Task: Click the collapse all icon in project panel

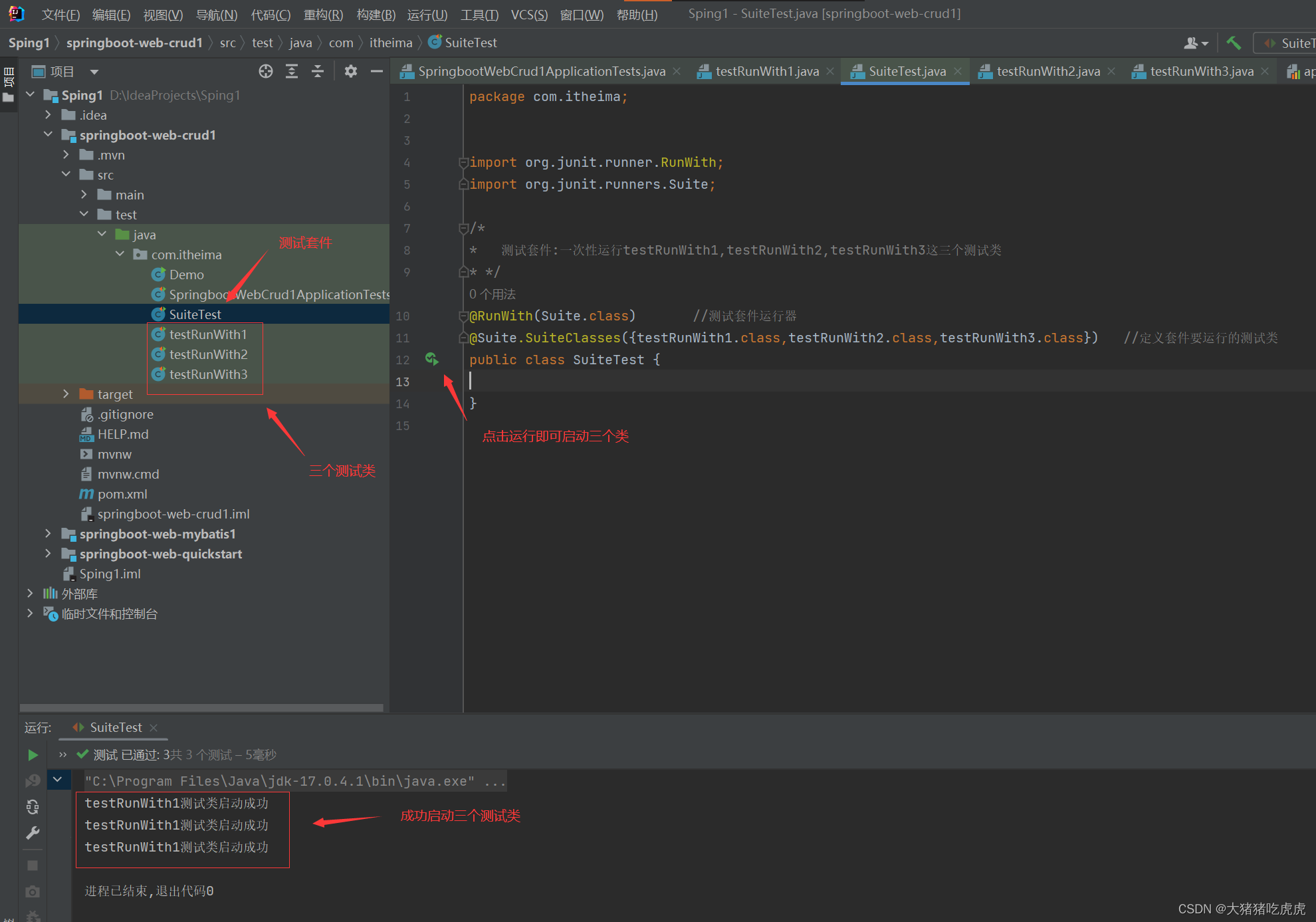Action: 318,72
